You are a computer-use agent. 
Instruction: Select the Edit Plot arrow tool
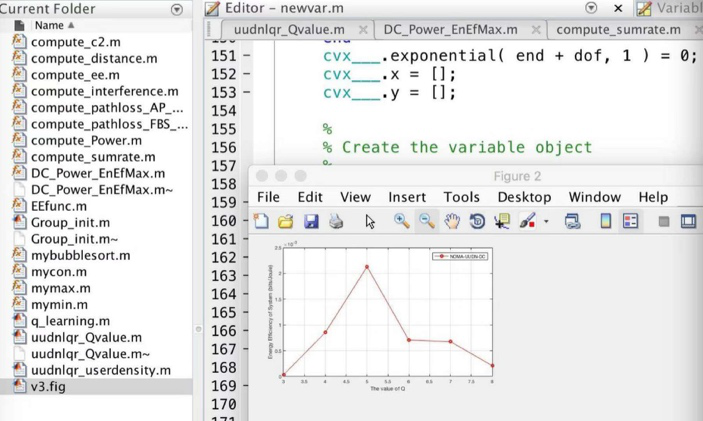tap(370, 221)
